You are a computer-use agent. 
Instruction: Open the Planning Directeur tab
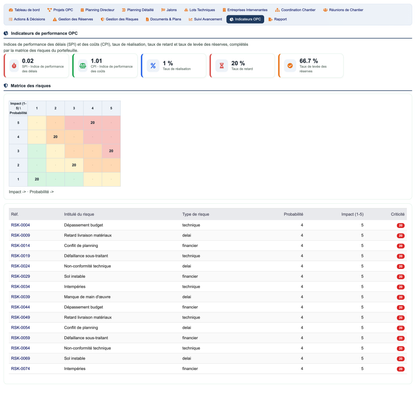(97, 10)
